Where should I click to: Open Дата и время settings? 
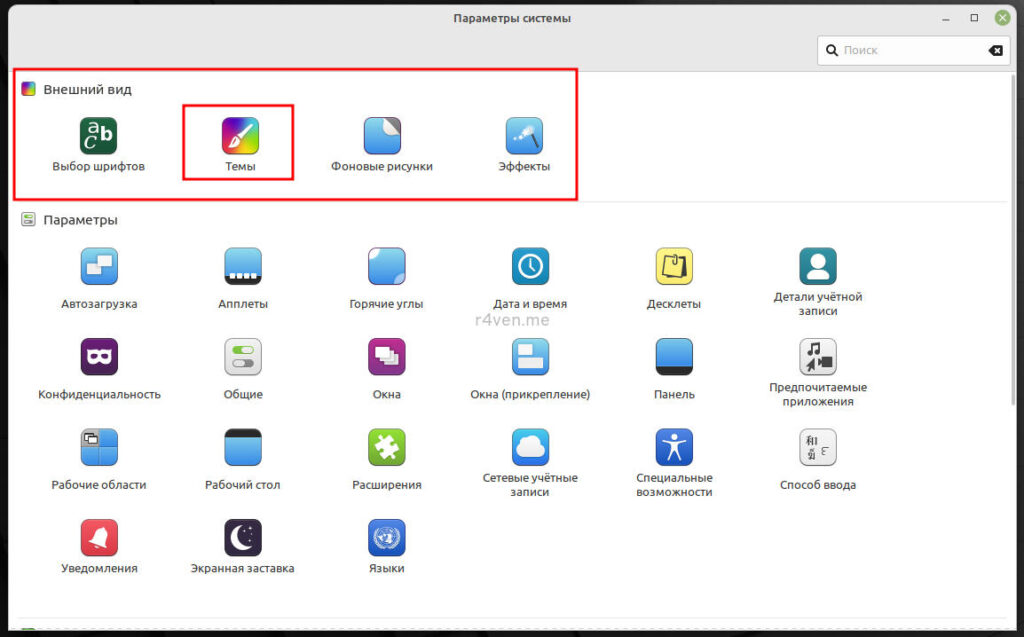pyautogui.click(x=530, y=267)
